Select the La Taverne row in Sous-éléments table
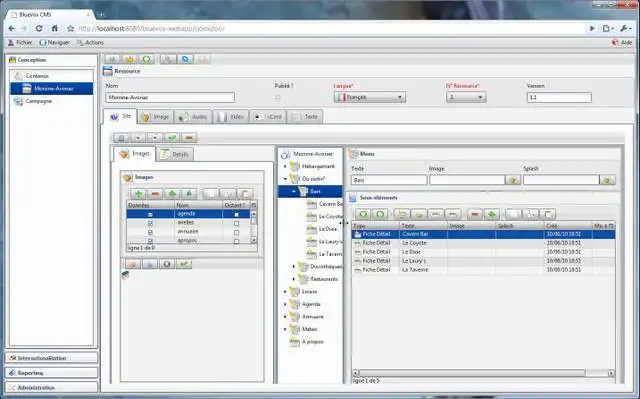 483,270
